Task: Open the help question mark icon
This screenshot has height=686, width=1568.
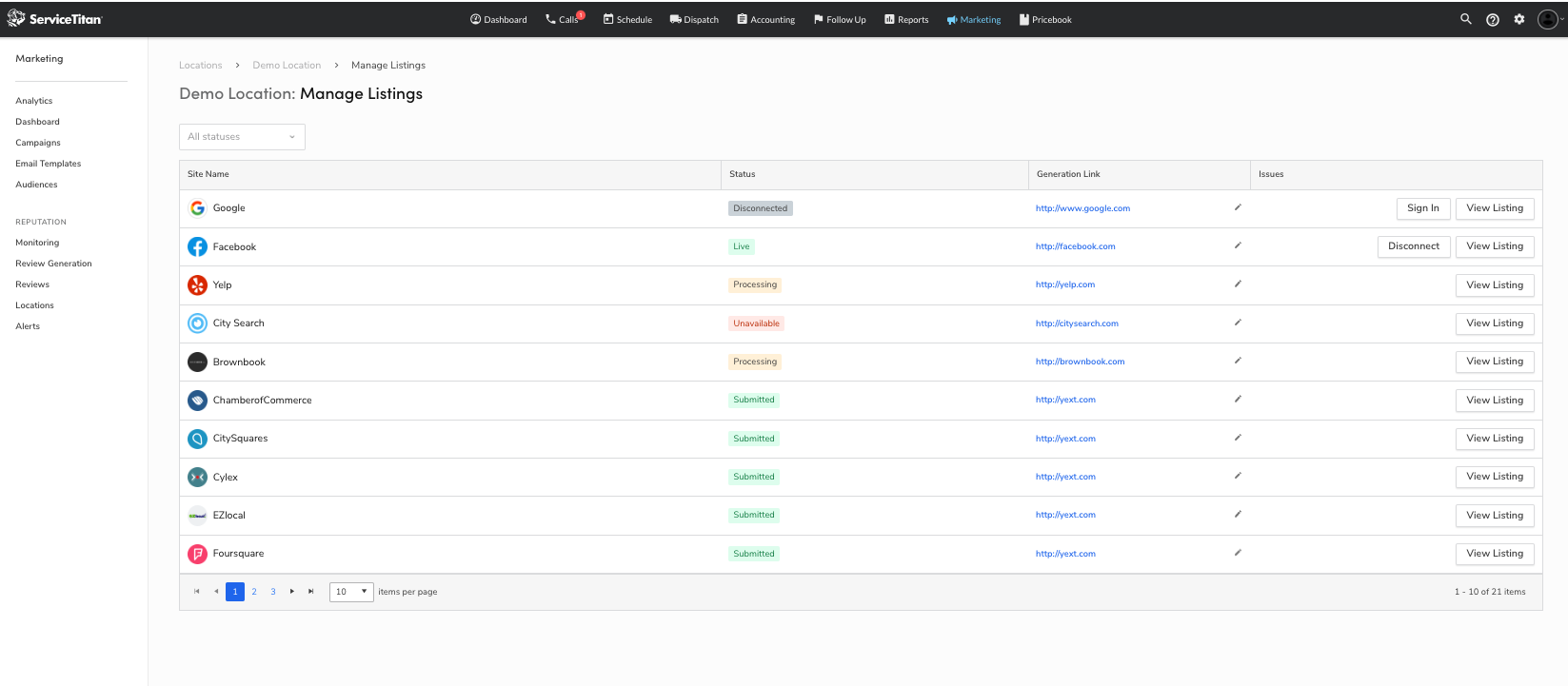Action: (x=1493, y=19)
